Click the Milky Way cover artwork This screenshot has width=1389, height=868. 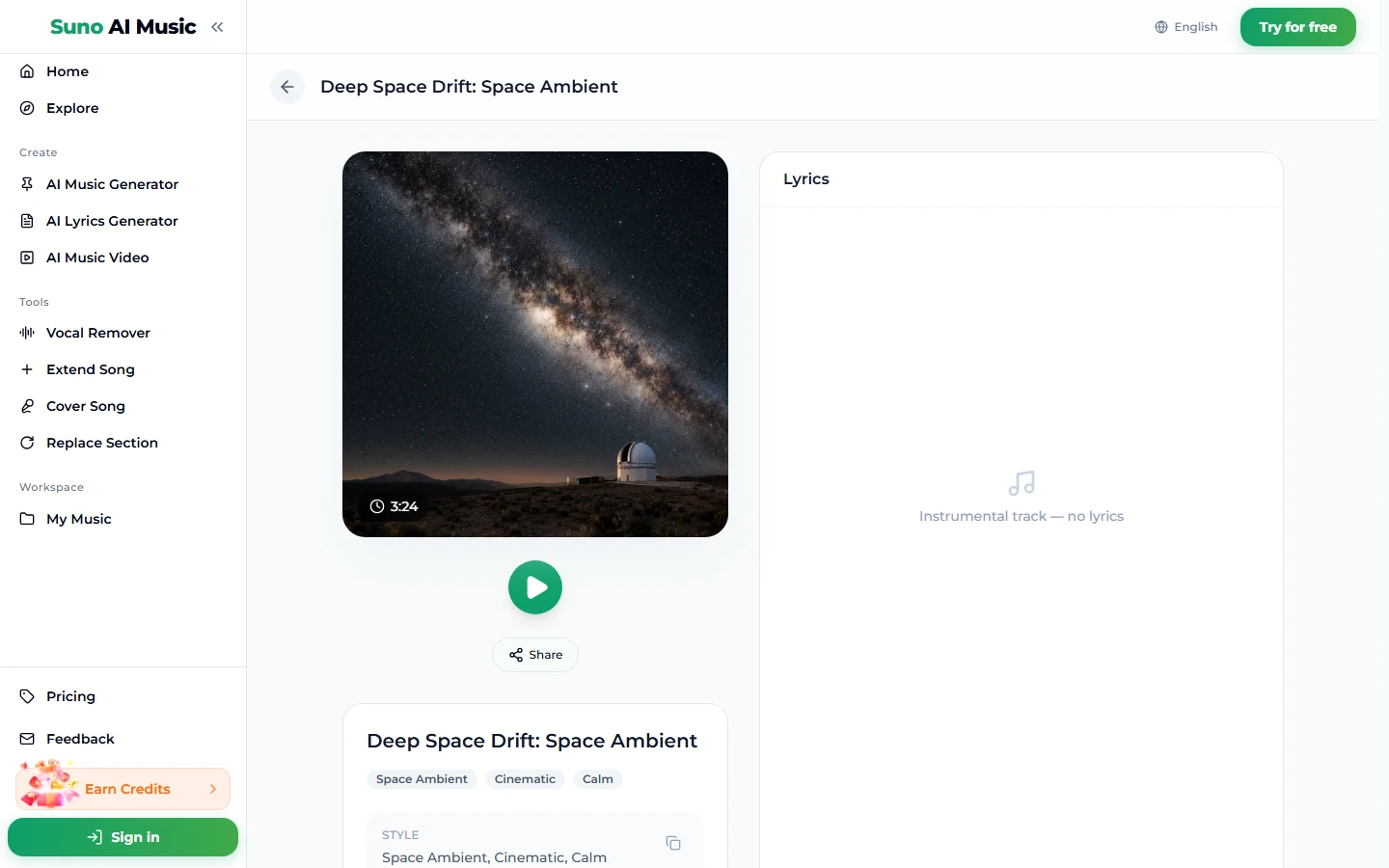pyautogui.click(x=535, y=344)
